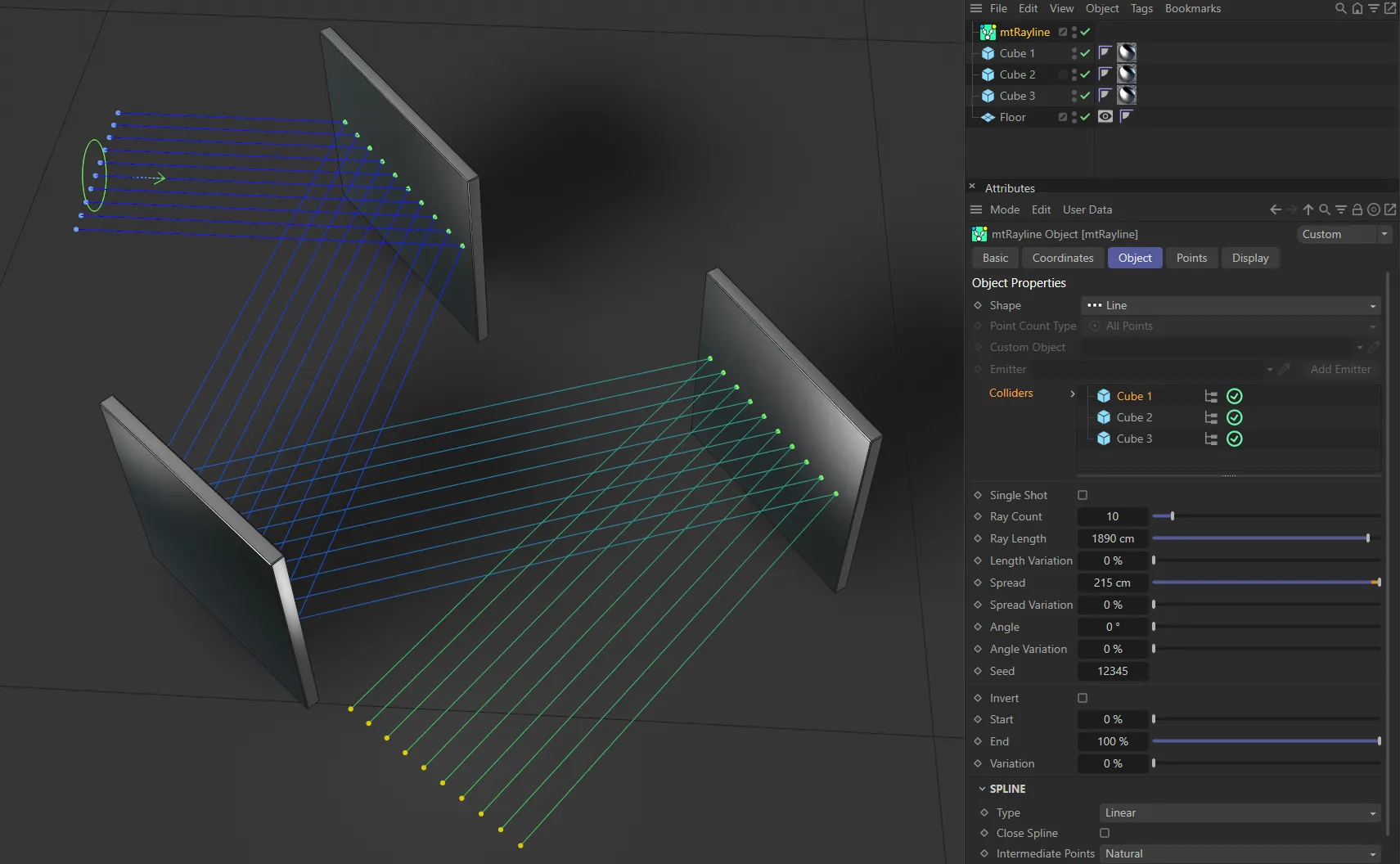Toggle the green enable checkmark for Cube 2 collider
Screen dimensions: 1400x864
coord(1233,417)
